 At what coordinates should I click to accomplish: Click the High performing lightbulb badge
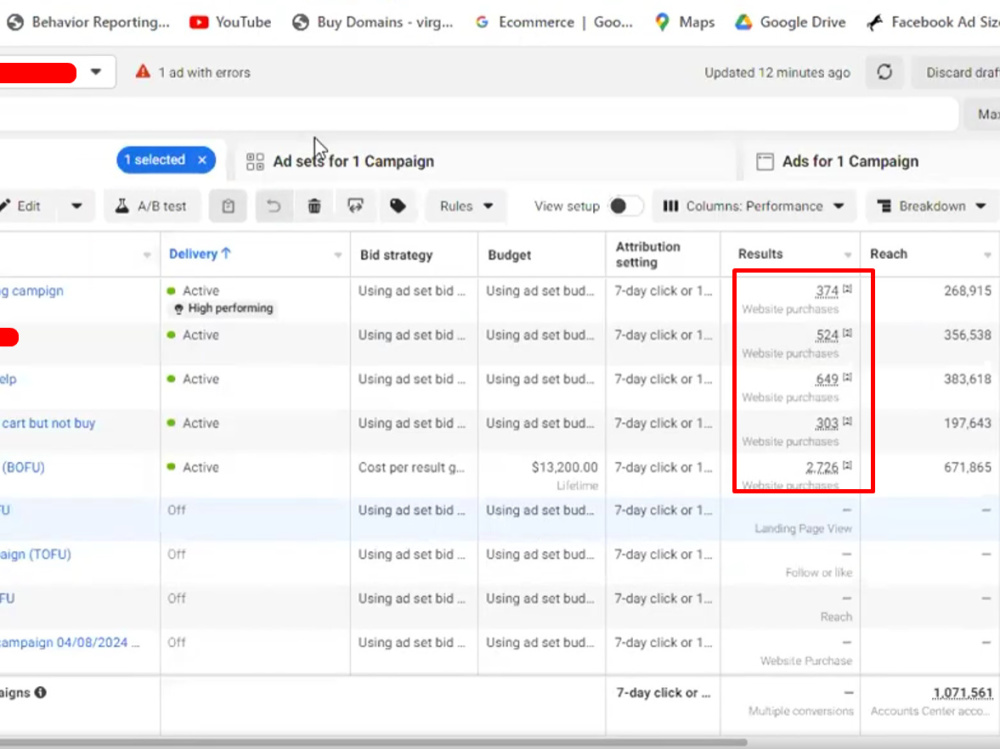[x=224, y=308]
